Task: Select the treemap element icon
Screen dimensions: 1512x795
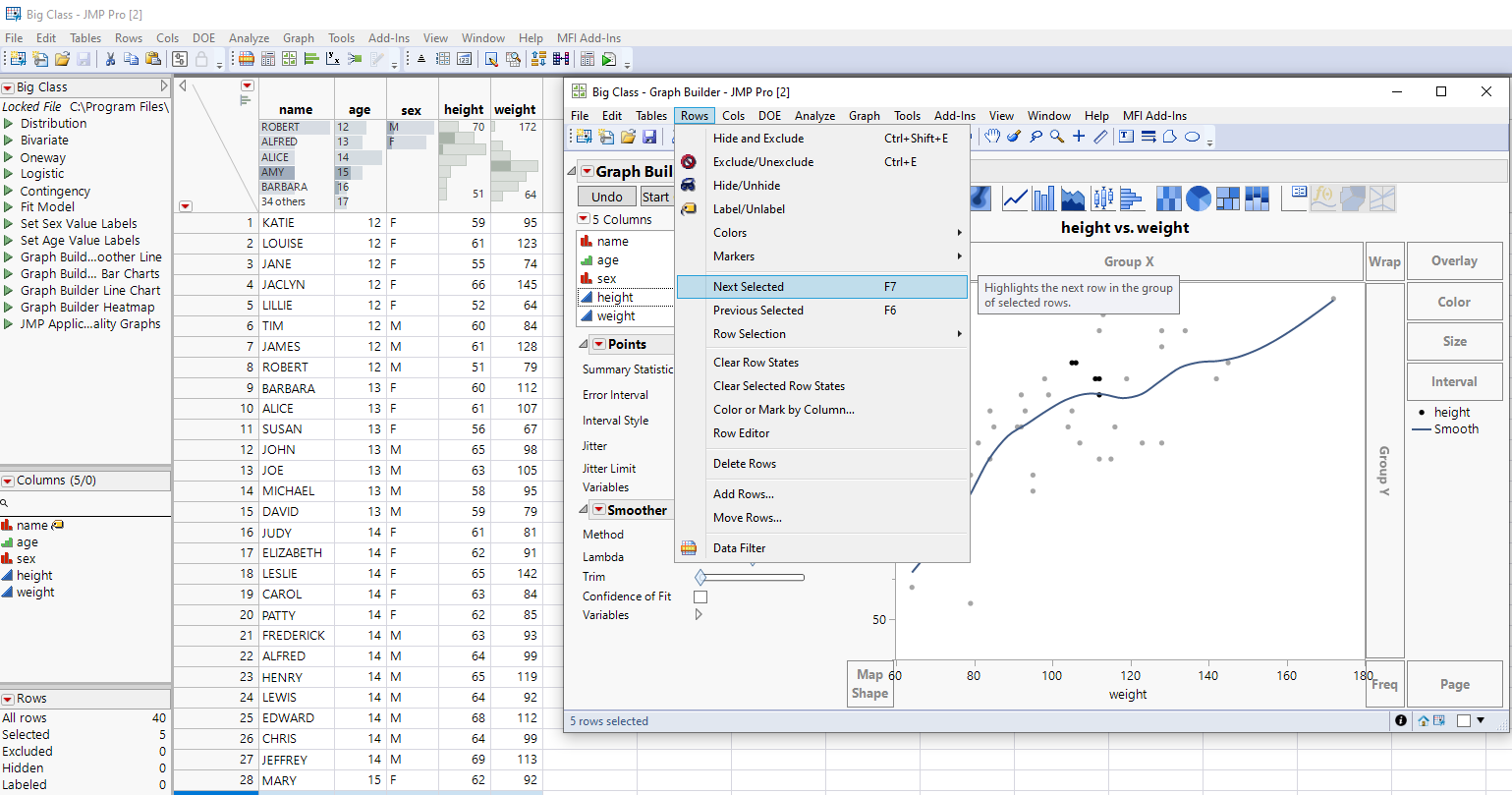Action: (1228, 199)
